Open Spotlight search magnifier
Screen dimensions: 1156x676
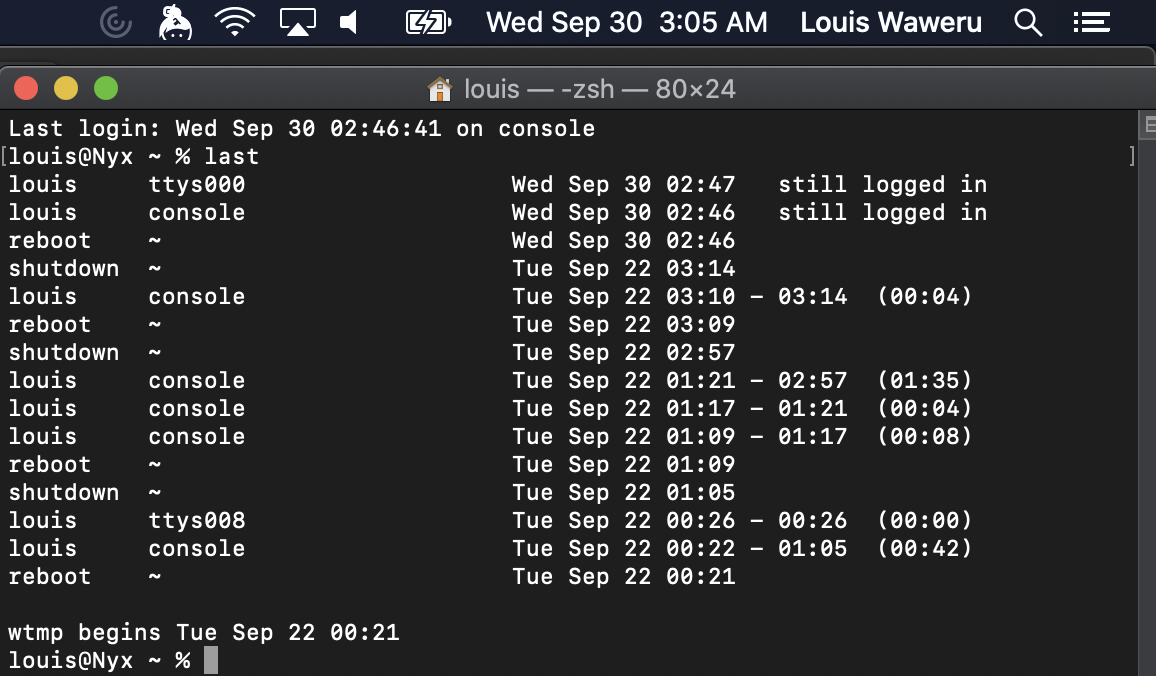1028,22
